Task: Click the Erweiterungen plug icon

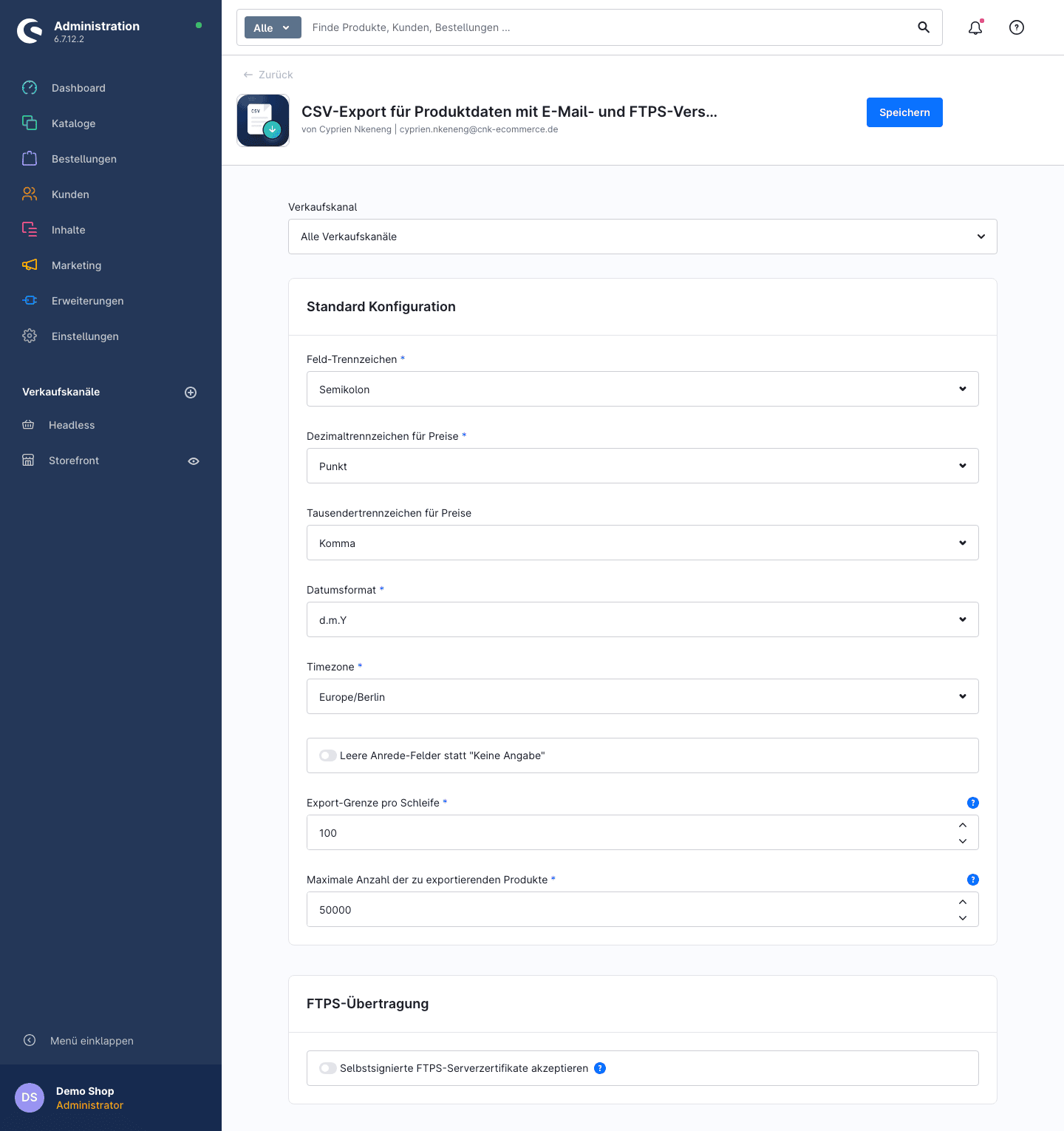Action: tap(30, 301)
